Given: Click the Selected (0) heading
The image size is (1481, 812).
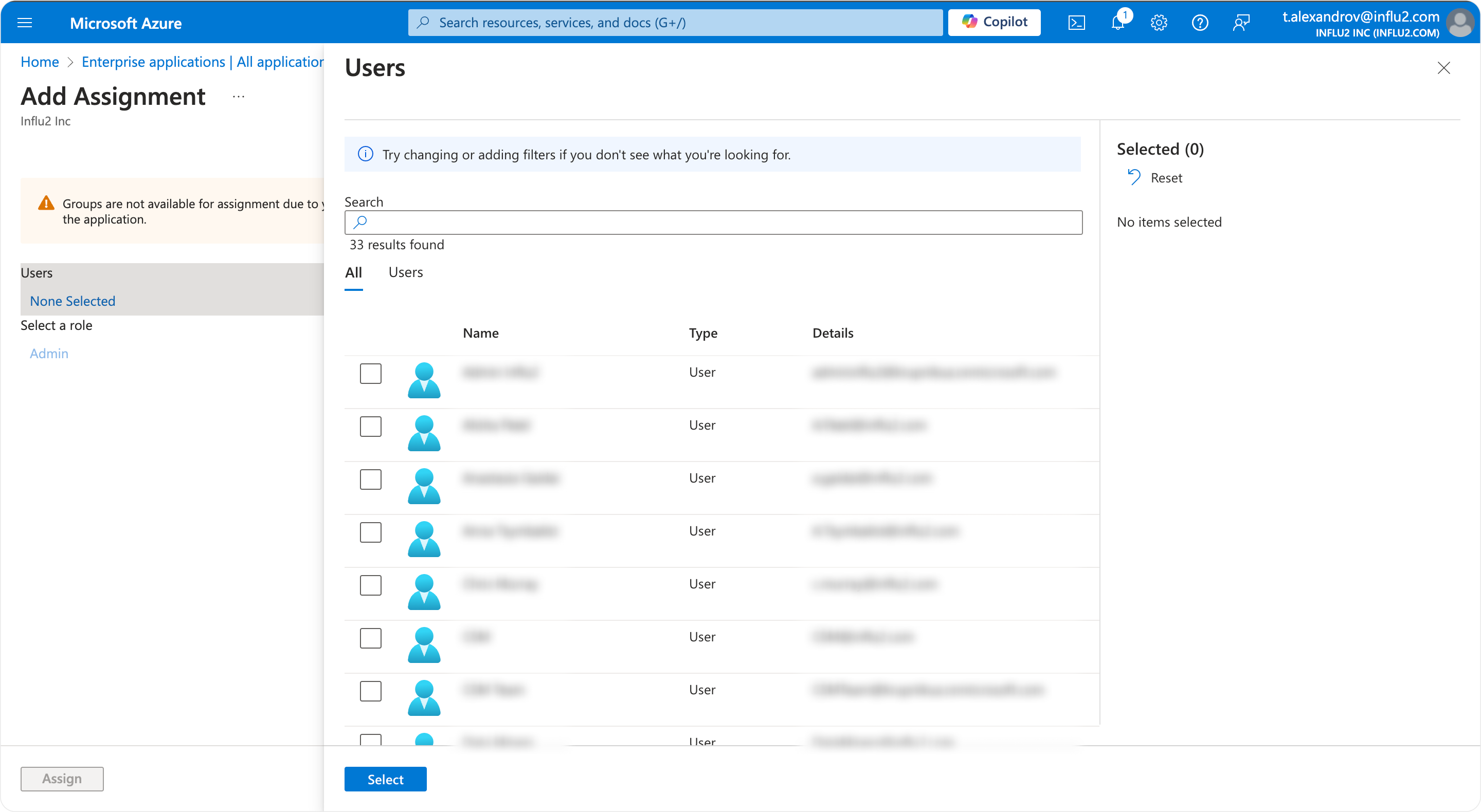Looking at the screenshot, I should coord(1160,149).
